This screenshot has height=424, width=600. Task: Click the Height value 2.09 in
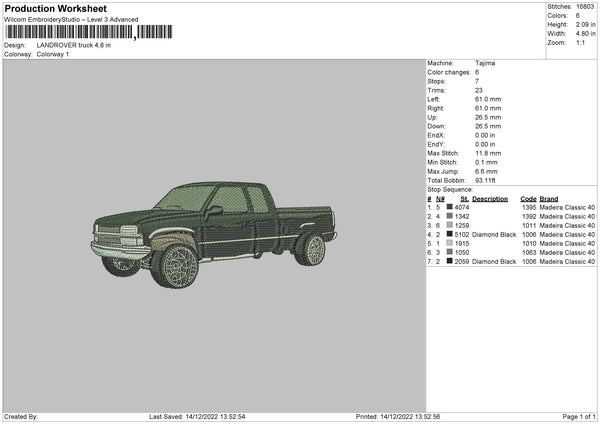click(x=585, y=24)
